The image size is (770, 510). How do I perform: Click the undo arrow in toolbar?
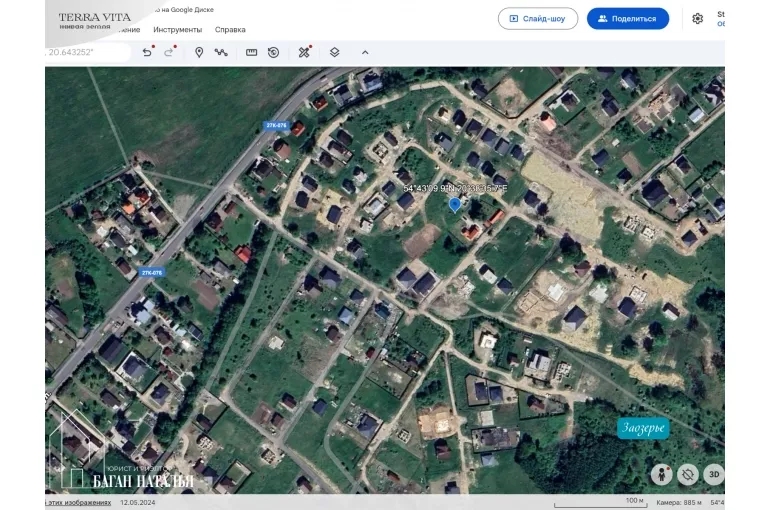(147, 52)
